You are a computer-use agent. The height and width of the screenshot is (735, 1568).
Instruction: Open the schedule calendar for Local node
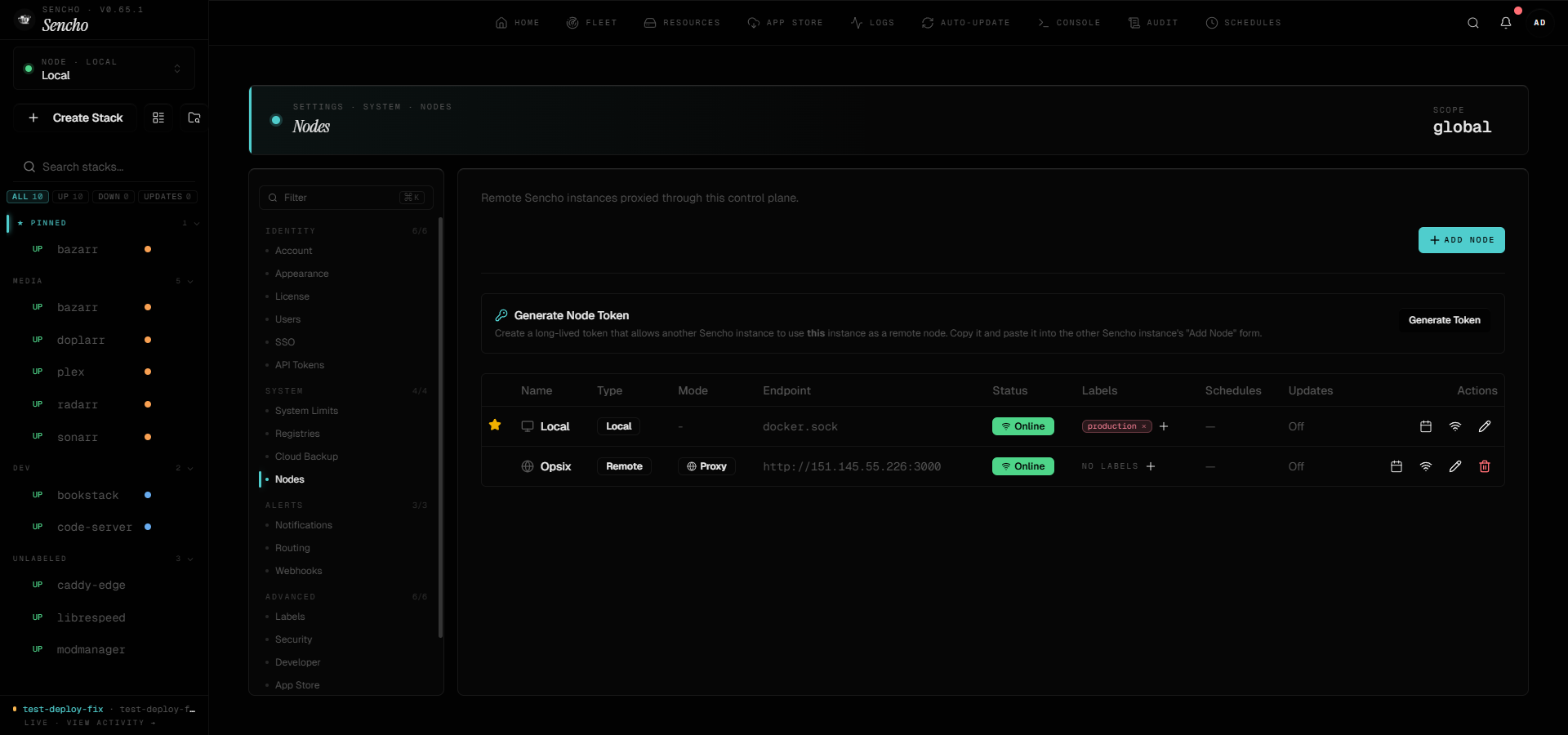click(x=1426, y=426)
